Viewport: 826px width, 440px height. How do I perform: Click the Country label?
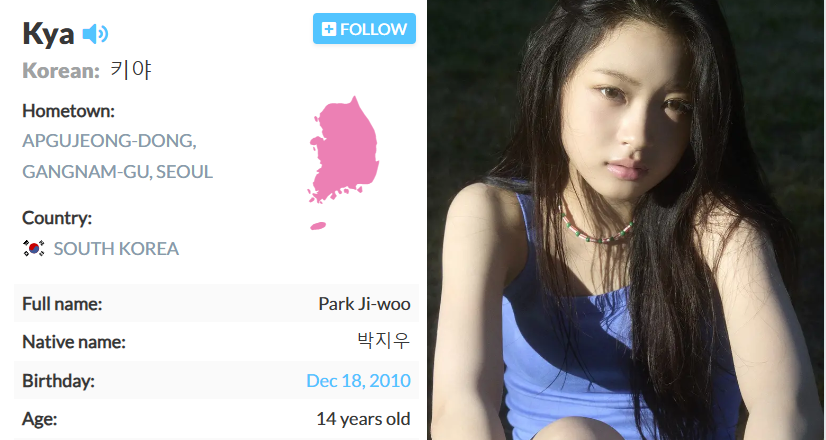(x=57, y=218)
